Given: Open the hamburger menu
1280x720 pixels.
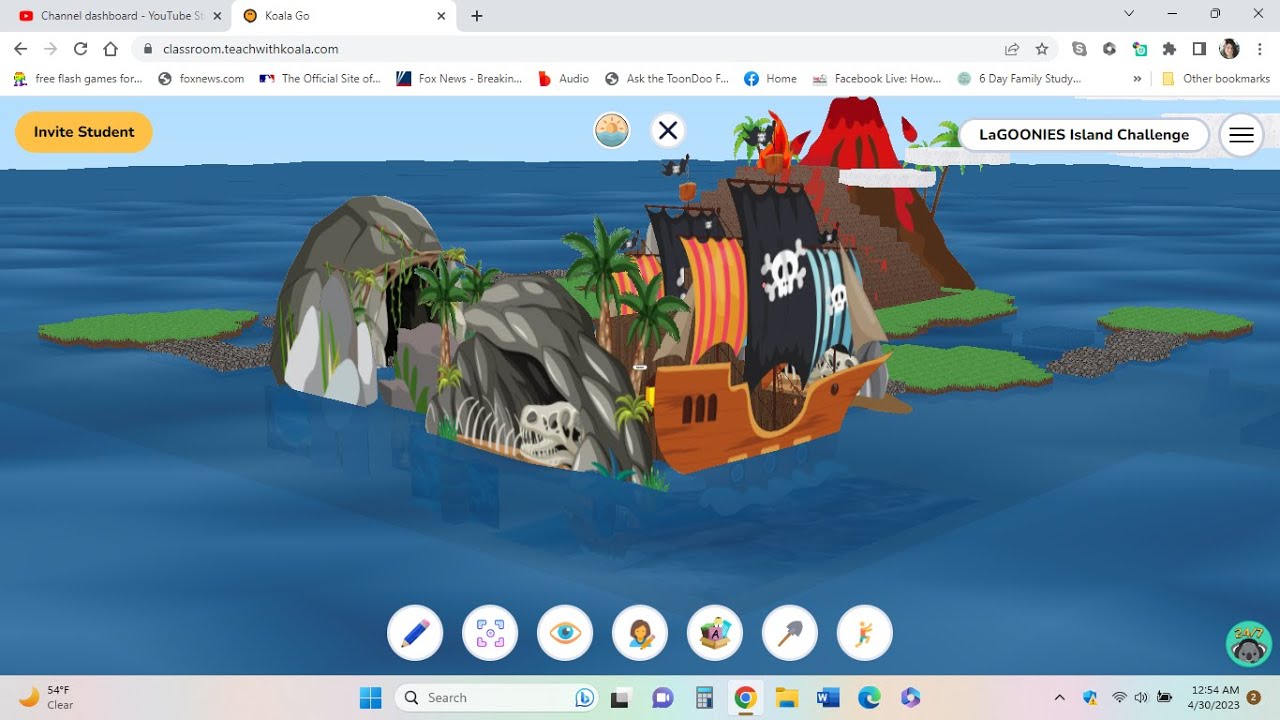Looking at the screenshot, I should pyautogui.click(x=1242, y=135).
